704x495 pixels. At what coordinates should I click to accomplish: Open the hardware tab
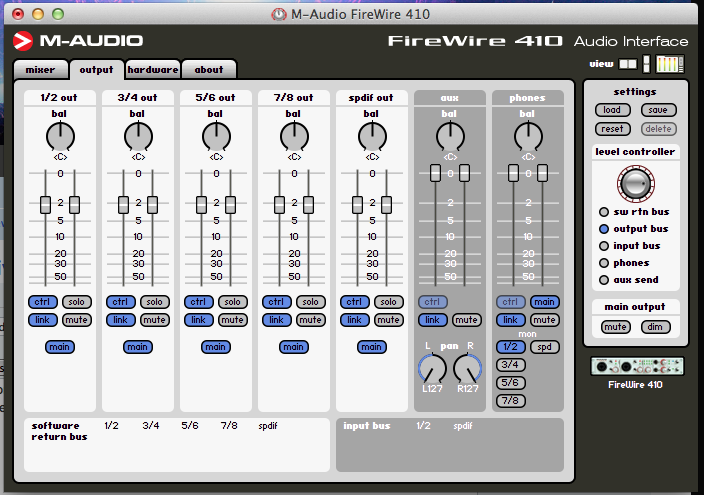153,69
